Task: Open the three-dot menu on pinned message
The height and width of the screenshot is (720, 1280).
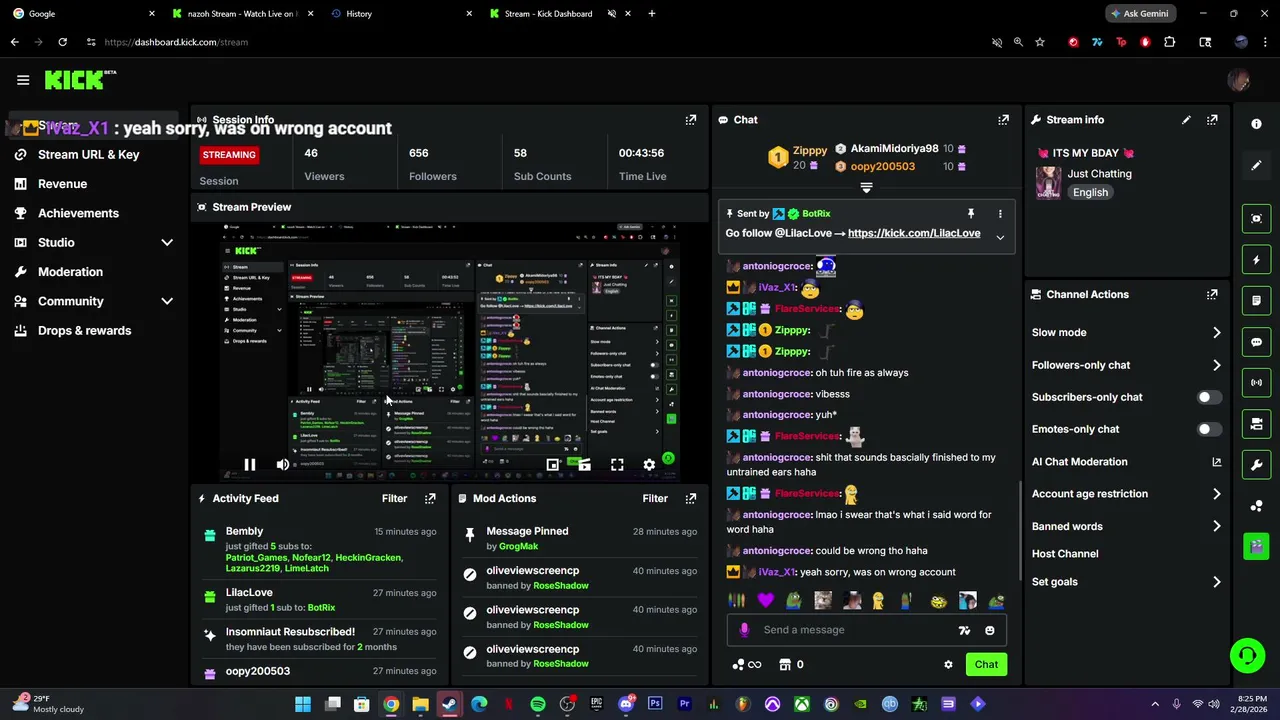Action: click(1000, 213)
